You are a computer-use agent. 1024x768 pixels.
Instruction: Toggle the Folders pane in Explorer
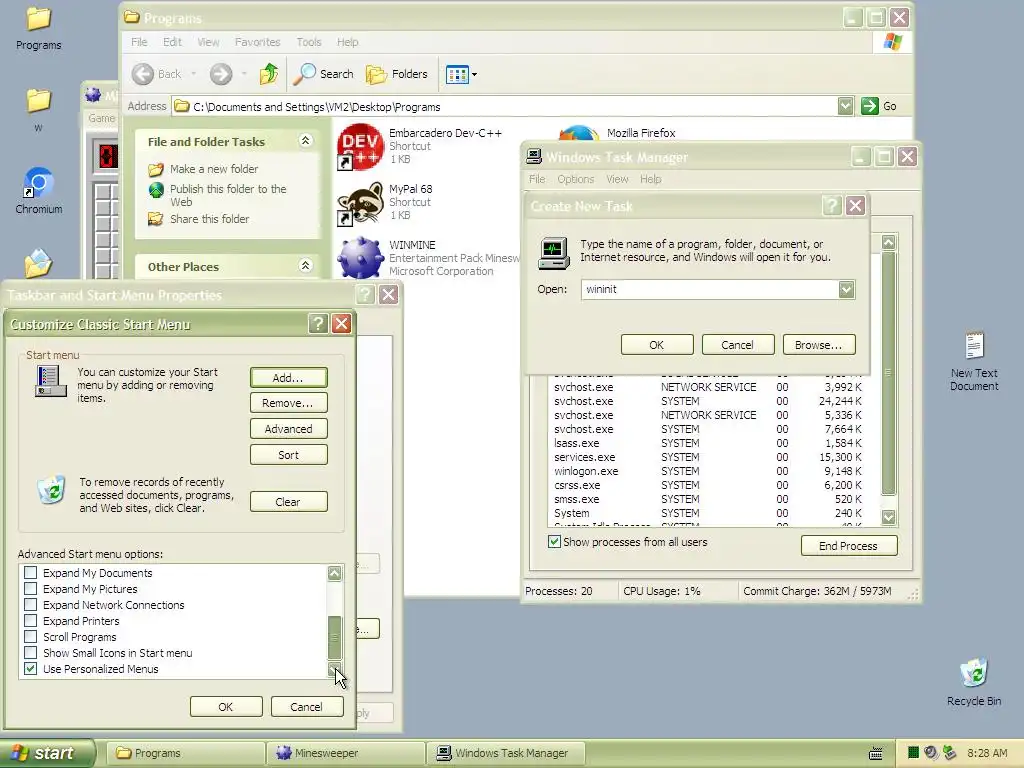396,74
